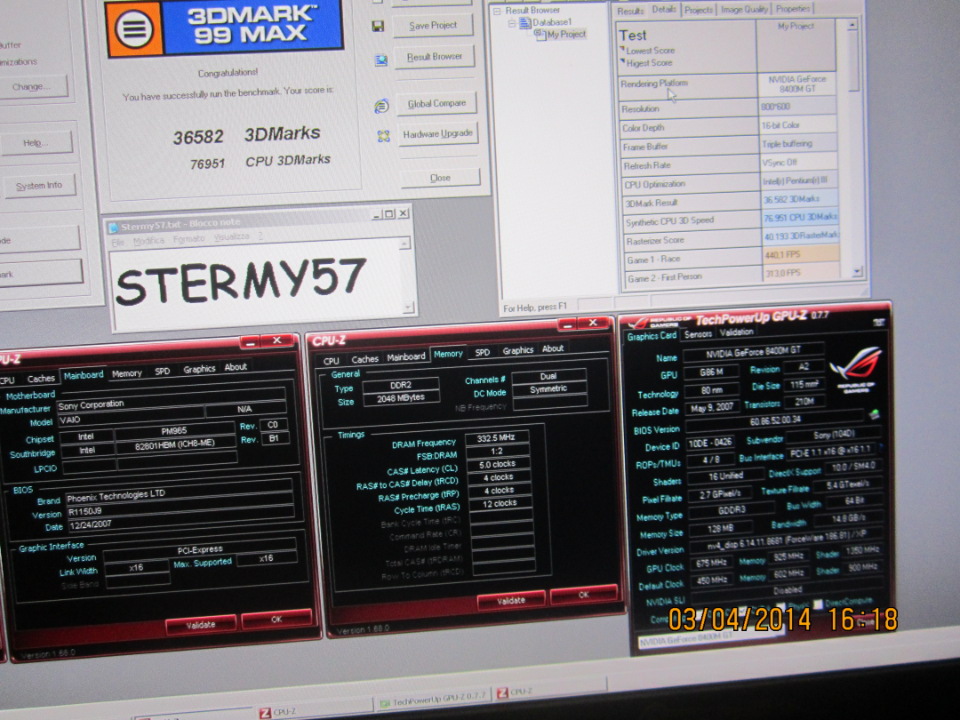Open the Formato menu in Notepad
The height and width of the screenshot is (720, 960).
coord(189,239)
